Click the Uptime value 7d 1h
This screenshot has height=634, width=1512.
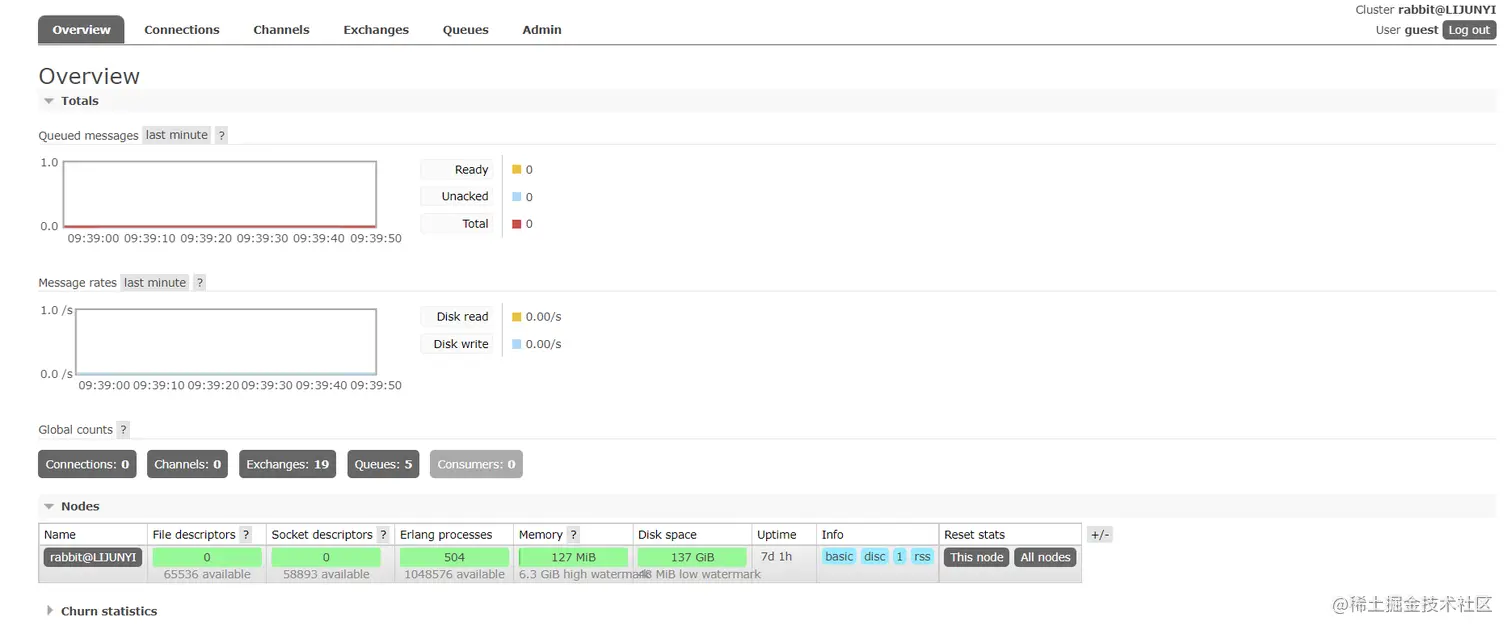click(776, 557)
